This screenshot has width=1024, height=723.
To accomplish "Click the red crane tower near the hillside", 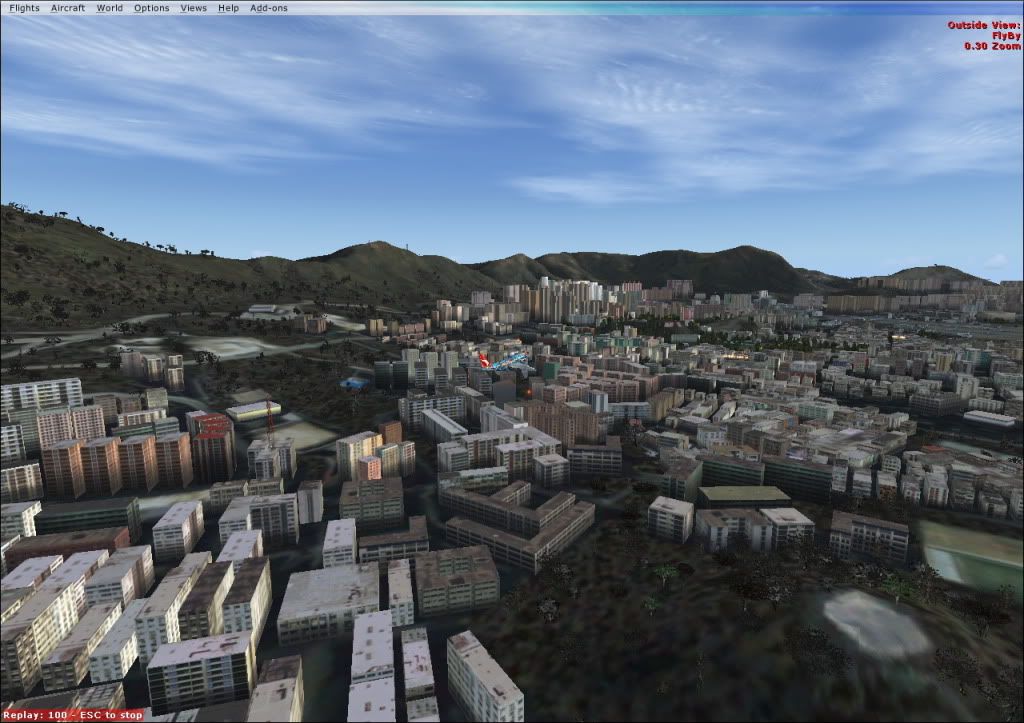I will [269, 422].
